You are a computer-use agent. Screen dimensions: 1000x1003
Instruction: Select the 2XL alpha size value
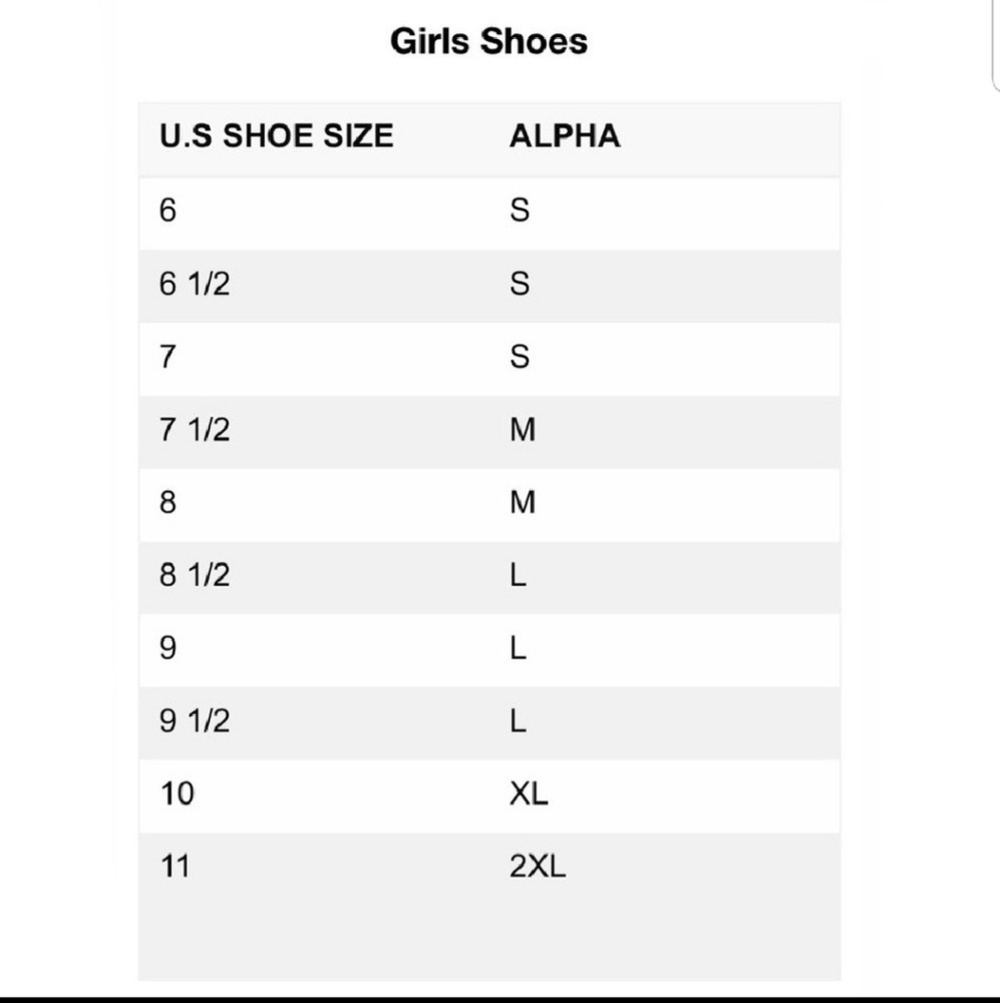point(538,866)
